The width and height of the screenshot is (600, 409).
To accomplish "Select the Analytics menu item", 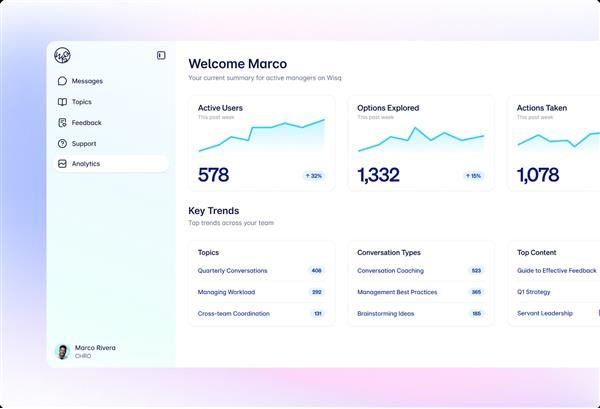I will (x=111, y=164).
